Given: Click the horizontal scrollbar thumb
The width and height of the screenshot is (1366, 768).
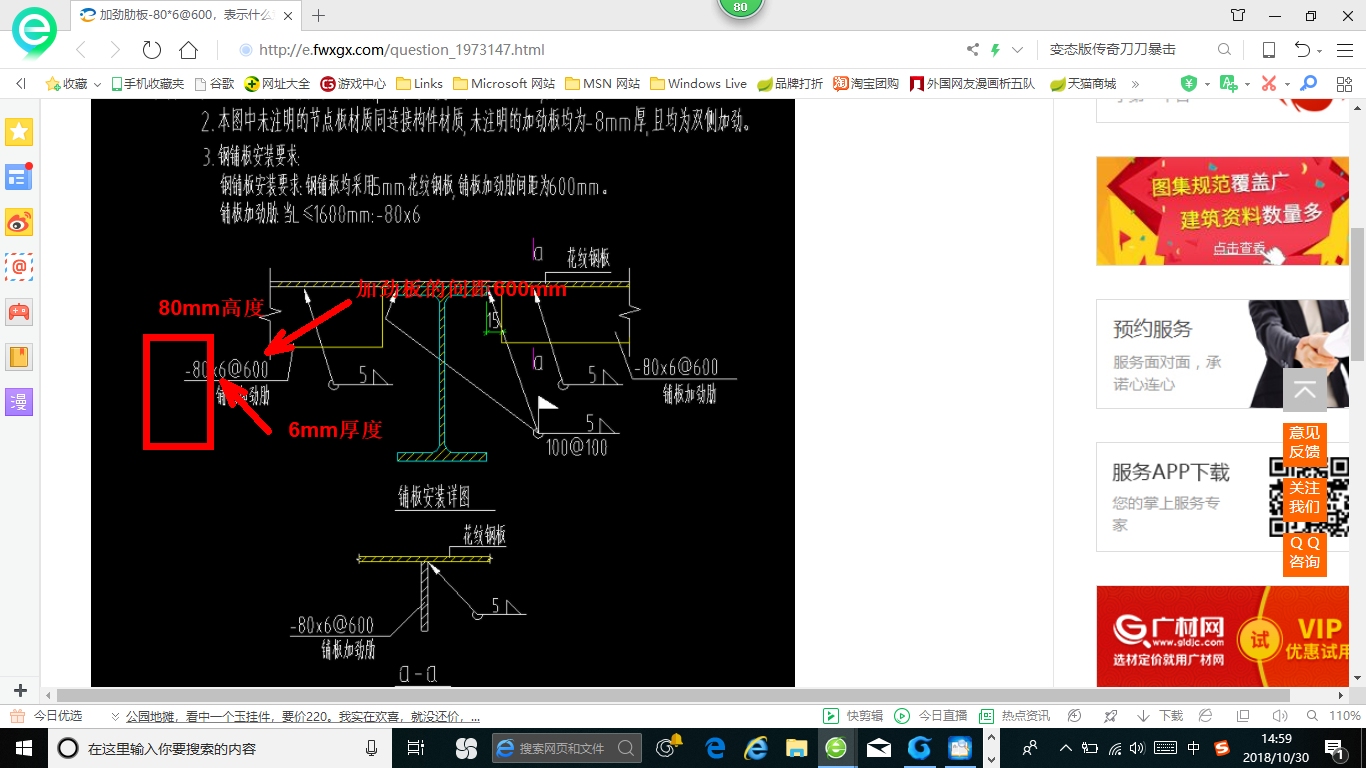Looking at the screenshot, I should pyautogui.click(x=673, y=695).
